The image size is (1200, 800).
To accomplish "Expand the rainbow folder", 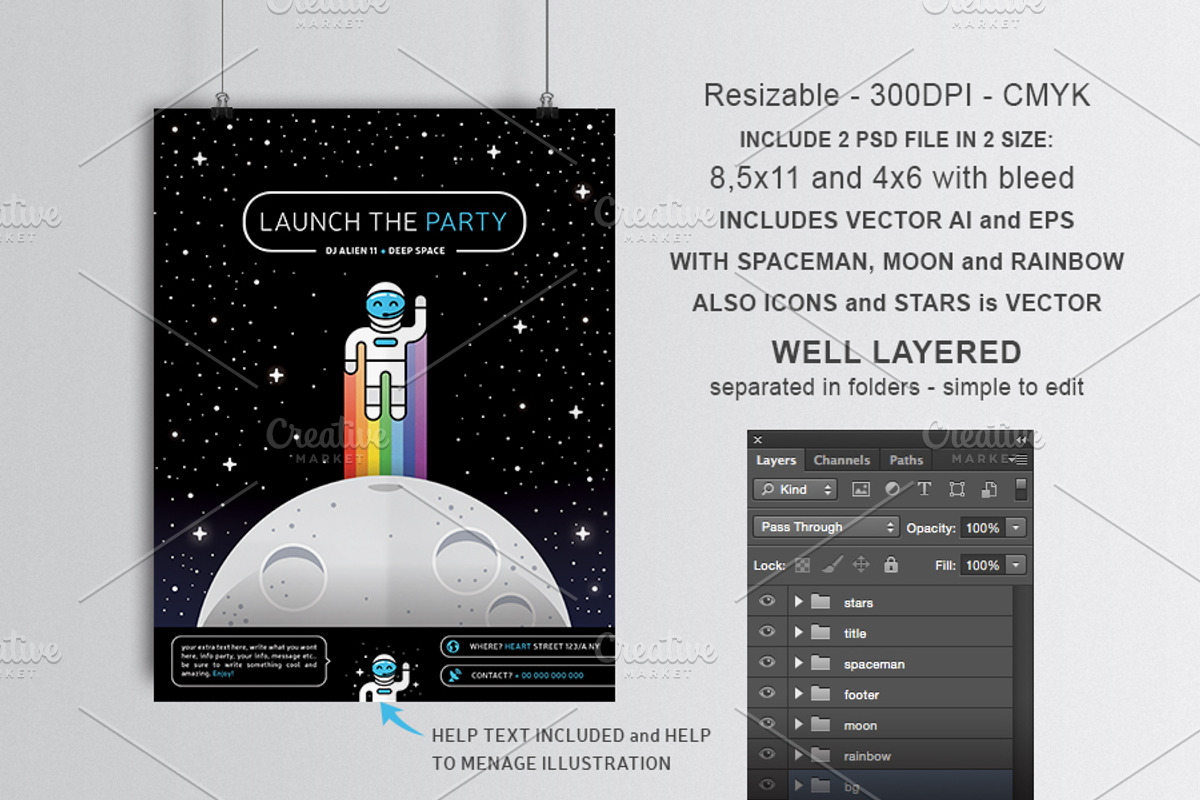I will (x=798, y=756).
